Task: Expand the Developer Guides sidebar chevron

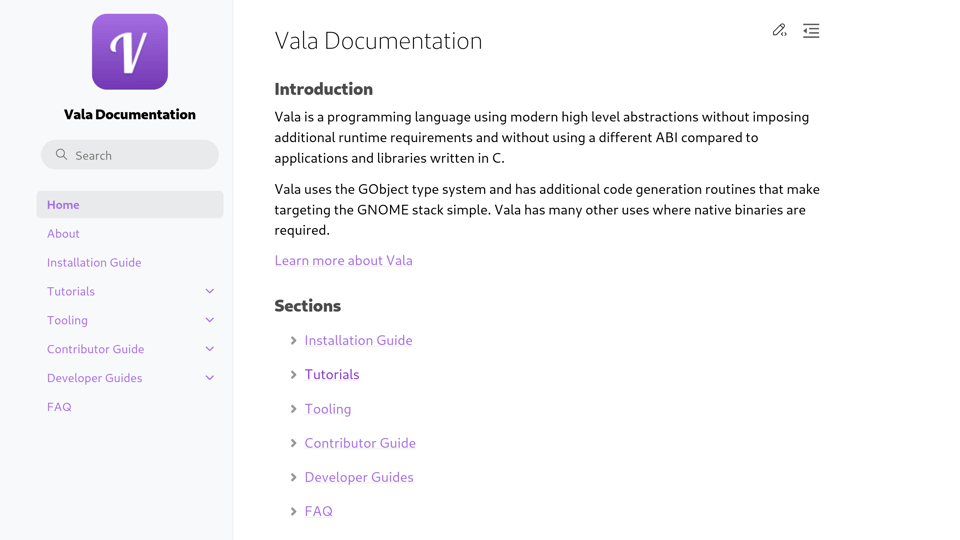Action: click(x=210, y=378)
